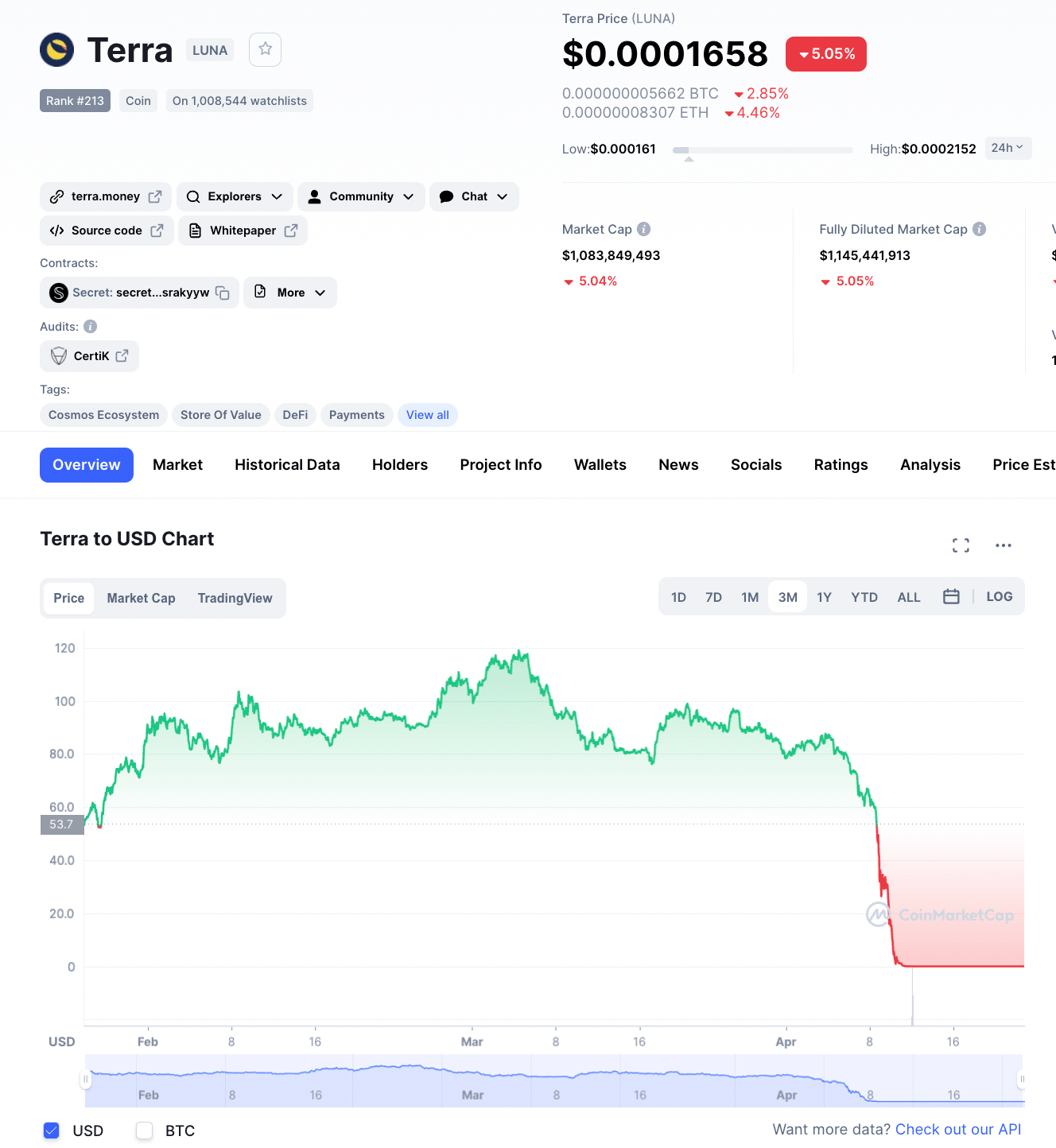
Task: Open the Check out our API link
Action: [957, 1129]
